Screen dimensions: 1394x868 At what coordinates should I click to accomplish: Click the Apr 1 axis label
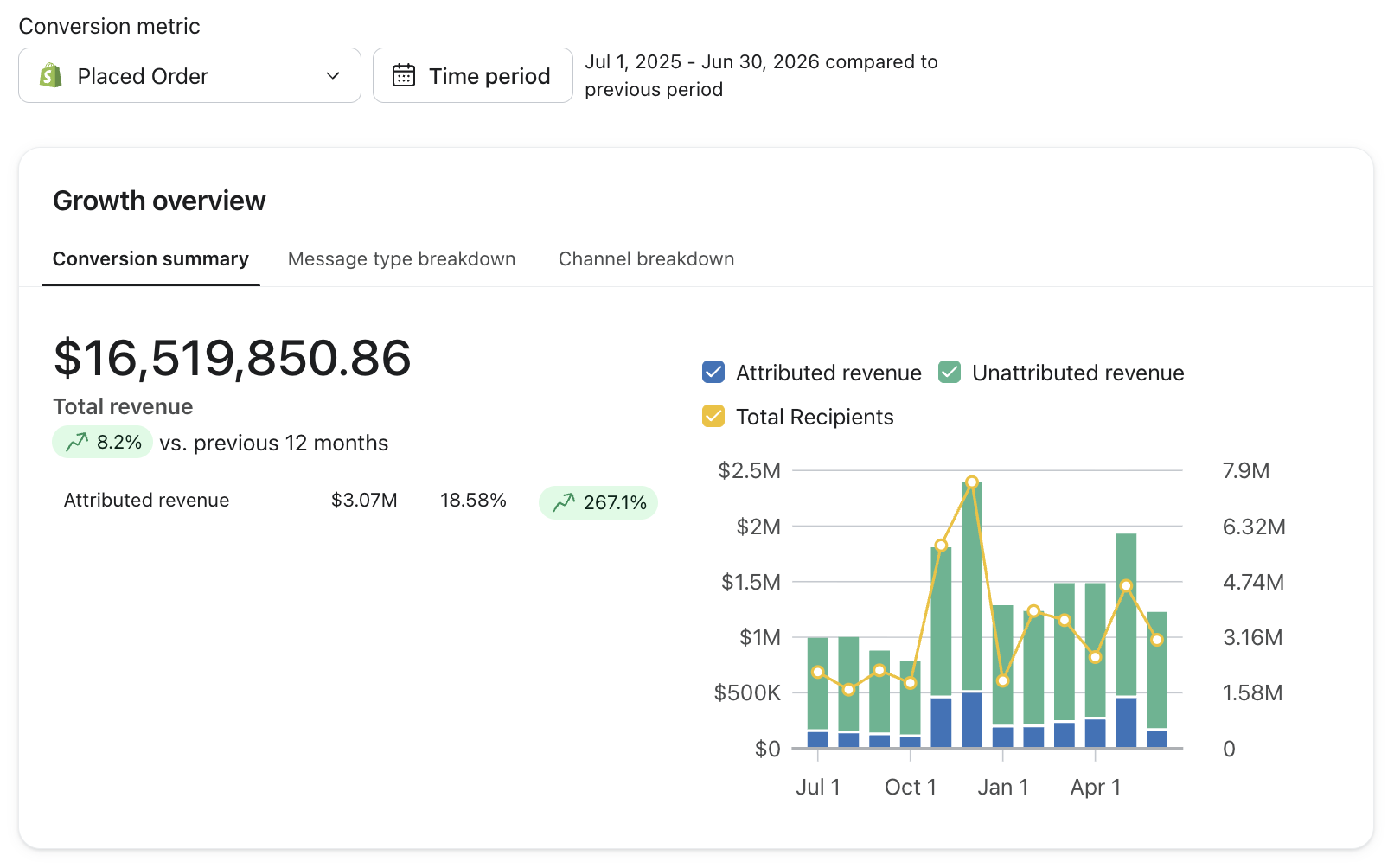point(1096,788)
